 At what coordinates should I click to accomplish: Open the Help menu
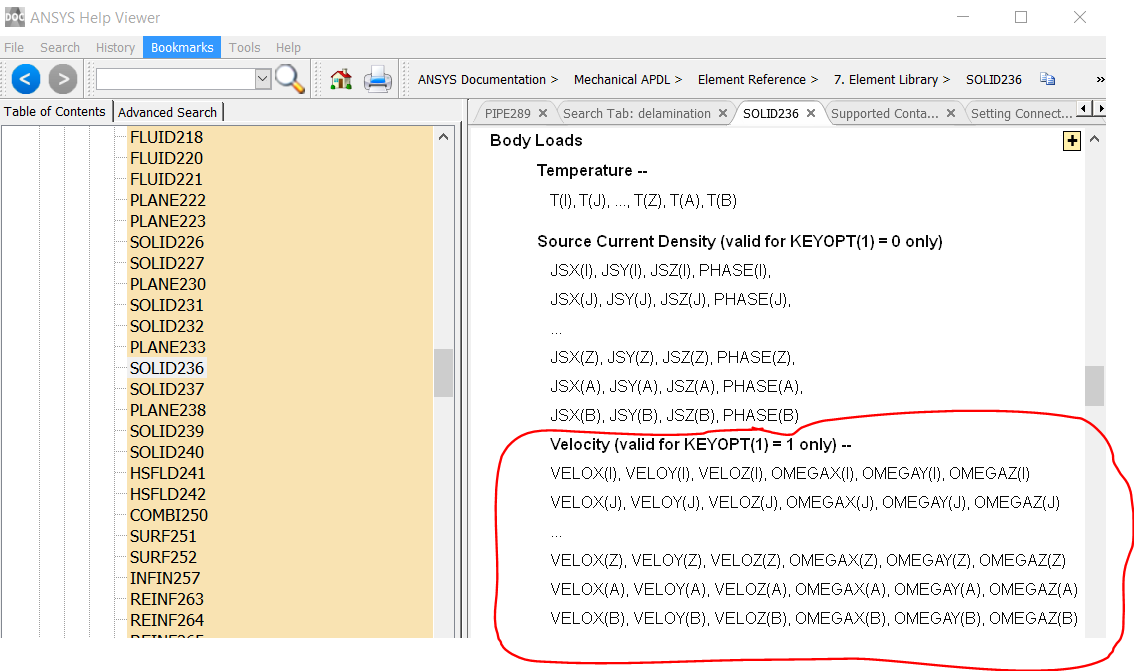288,48
